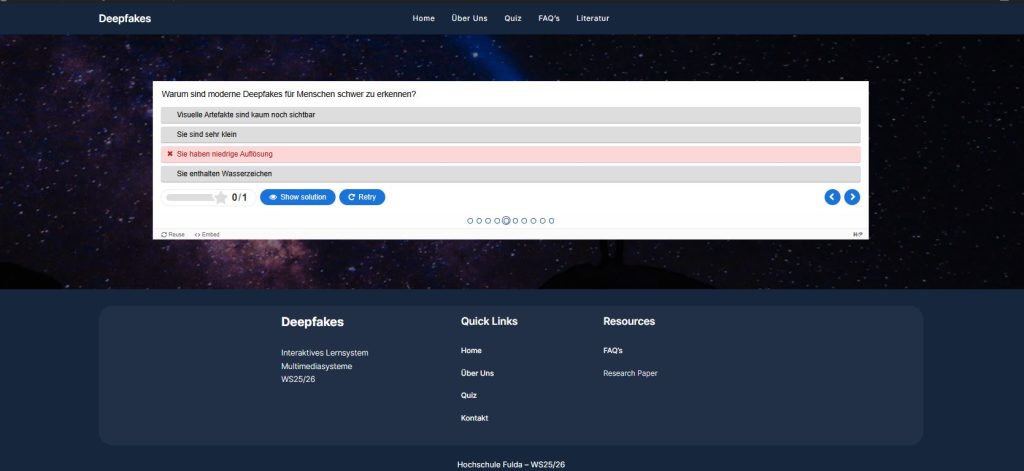Image resolution: width=1024 pixels, height=471 pixels.
Task: Open Literatur in the top navigation
Action: (592, 18)
